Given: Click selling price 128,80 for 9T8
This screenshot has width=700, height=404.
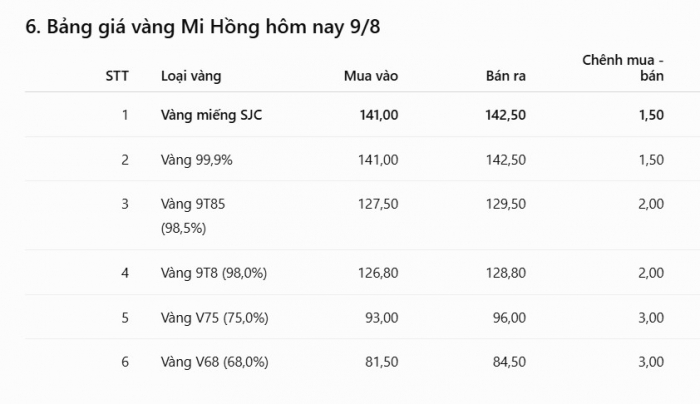Looking at the screenshot, I should tap(505, 273).
